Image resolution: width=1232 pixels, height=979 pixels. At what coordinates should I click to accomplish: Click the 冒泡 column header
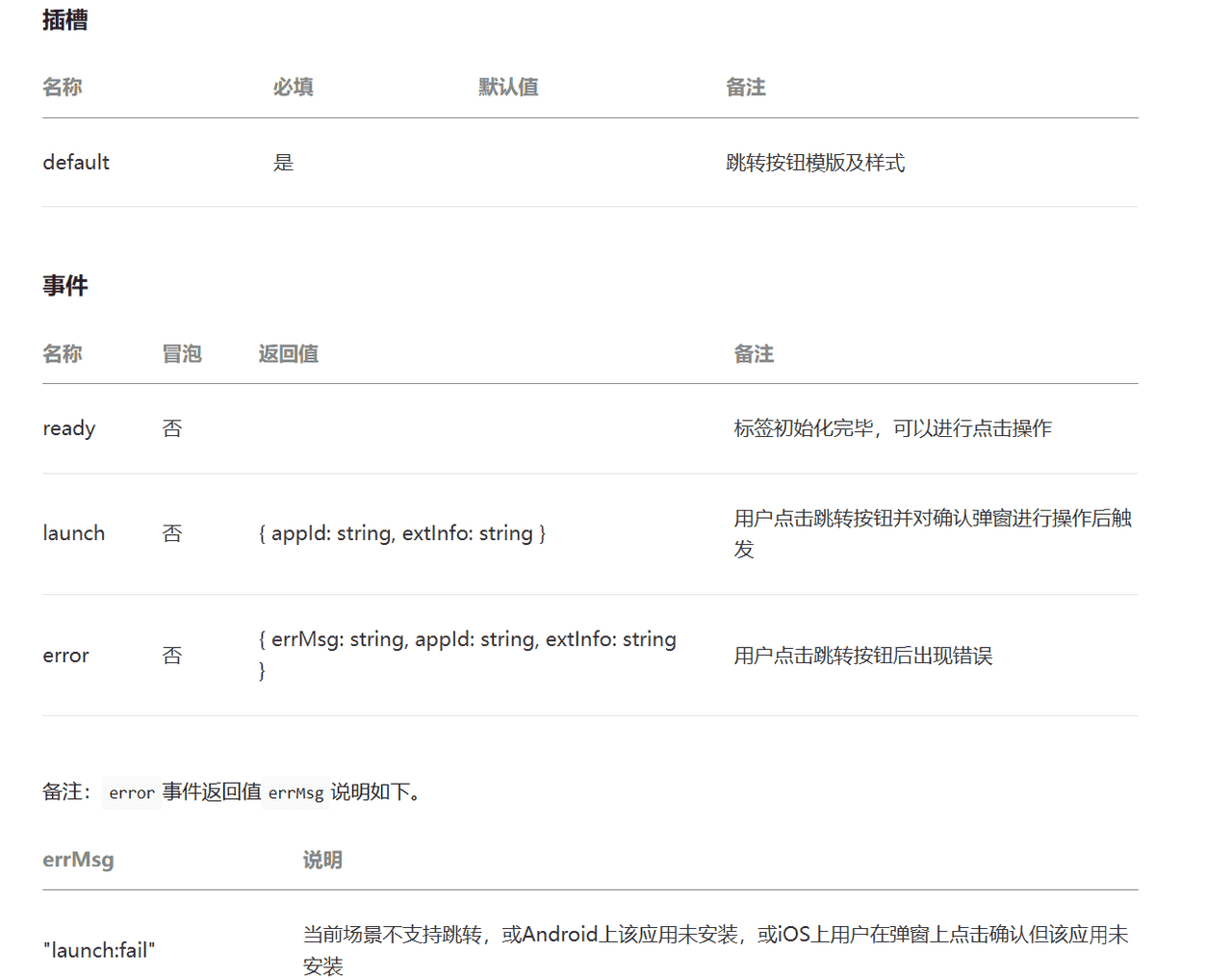[x=182, y=353]
